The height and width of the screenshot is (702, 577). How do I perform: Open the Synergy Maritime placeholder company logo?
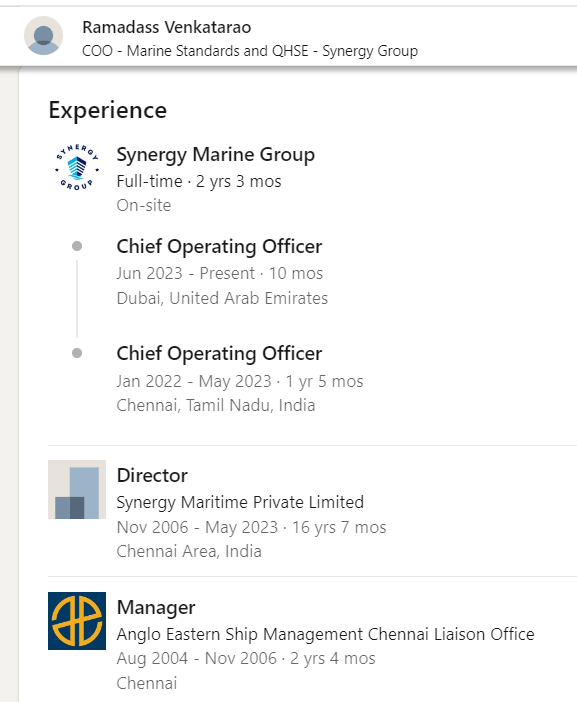(x=77, y=489)
